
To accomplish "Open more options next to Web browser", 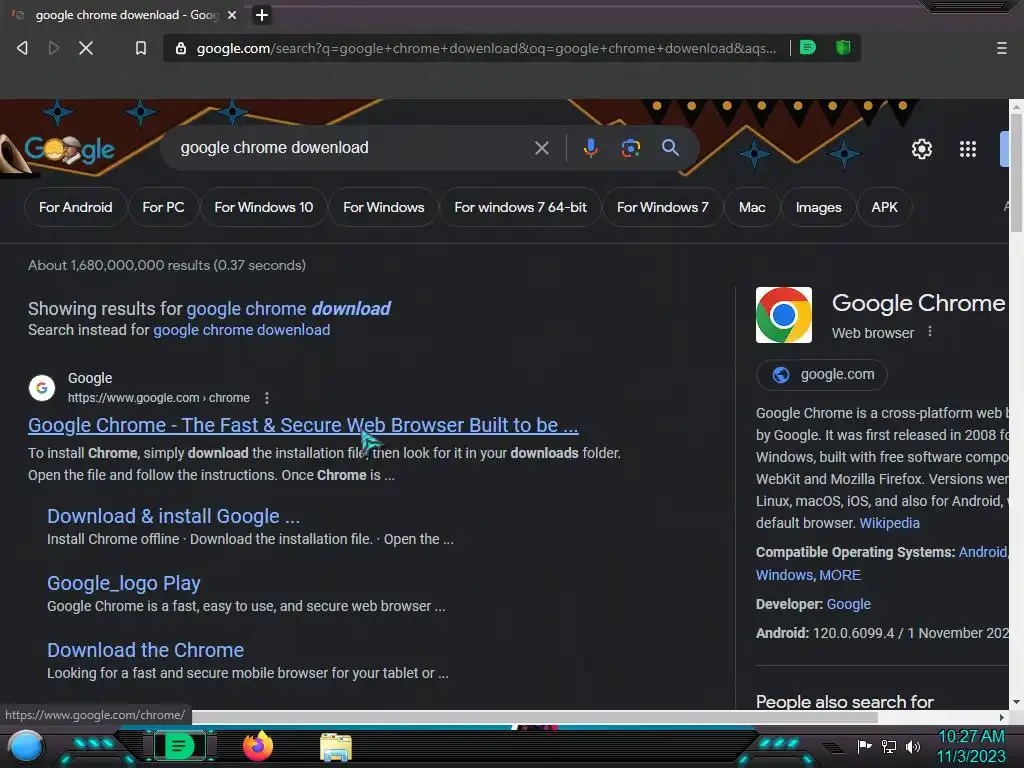I will (930, 332).
